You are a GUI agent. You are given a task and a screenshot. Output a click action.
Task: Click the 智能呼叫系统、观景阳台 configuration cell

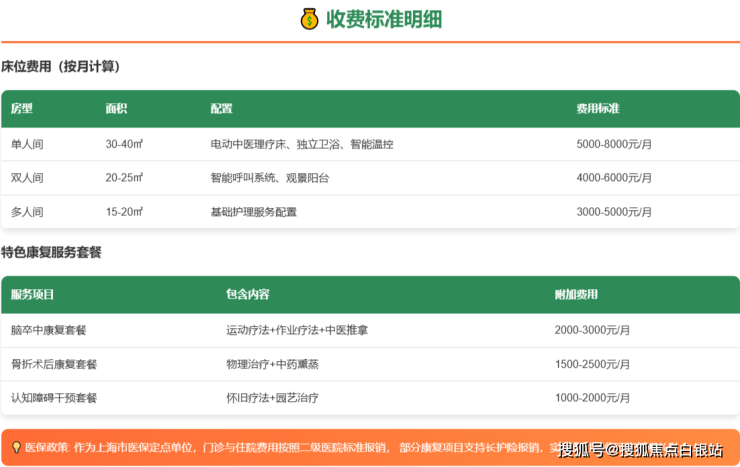pos(270,178)
